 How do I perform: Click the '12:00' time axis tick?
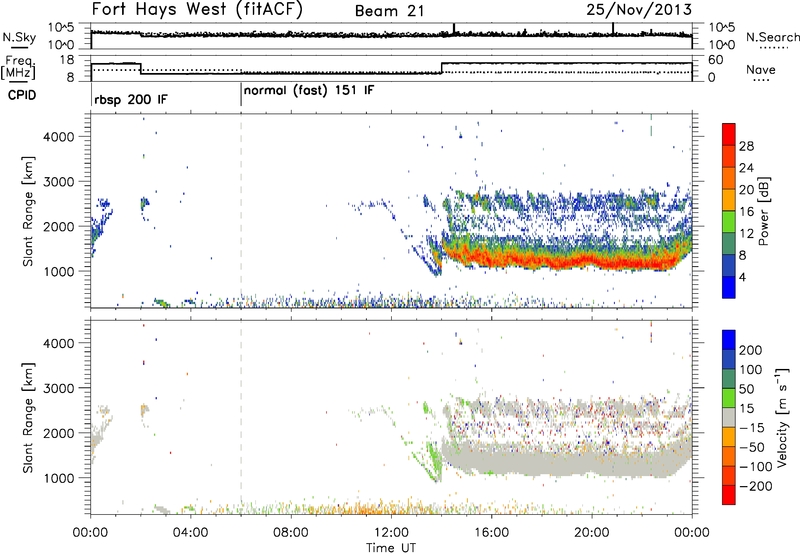(391, 533)
